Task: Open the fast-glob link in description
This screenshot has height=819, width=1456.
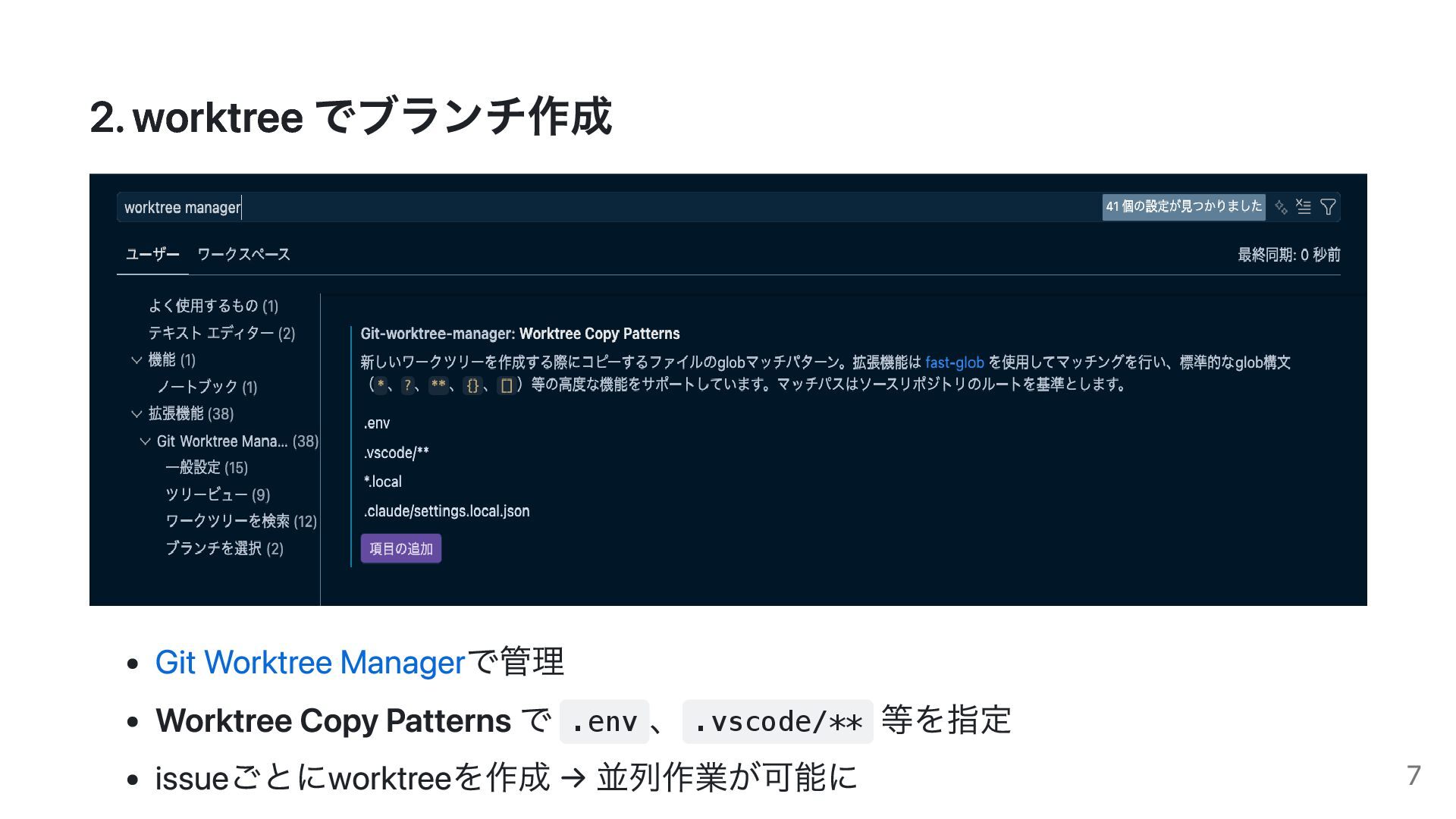Action: click(954, 362)
